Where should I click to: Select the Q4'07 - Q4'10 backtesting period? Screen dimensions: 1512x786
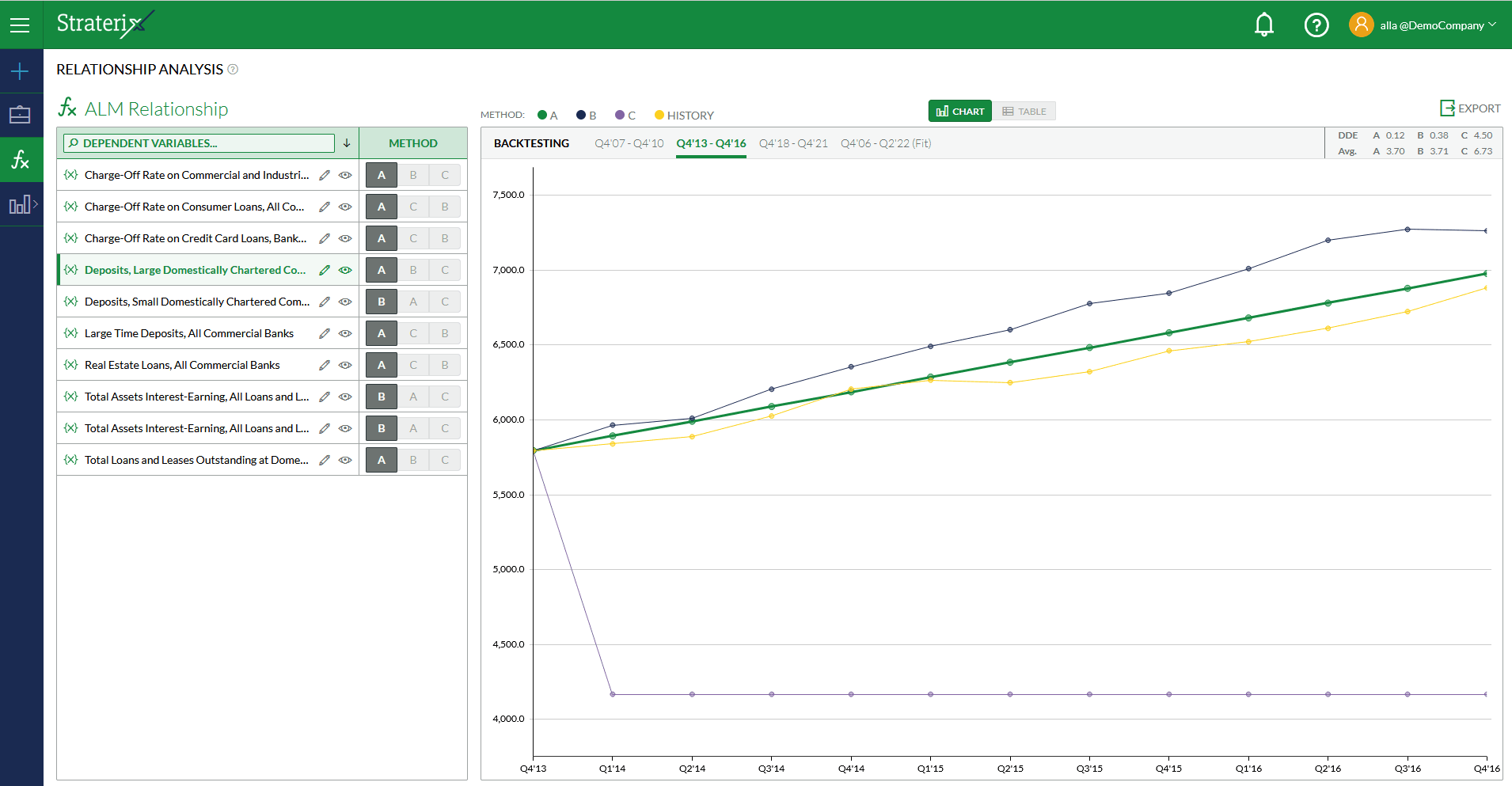(x=629, y=143)
